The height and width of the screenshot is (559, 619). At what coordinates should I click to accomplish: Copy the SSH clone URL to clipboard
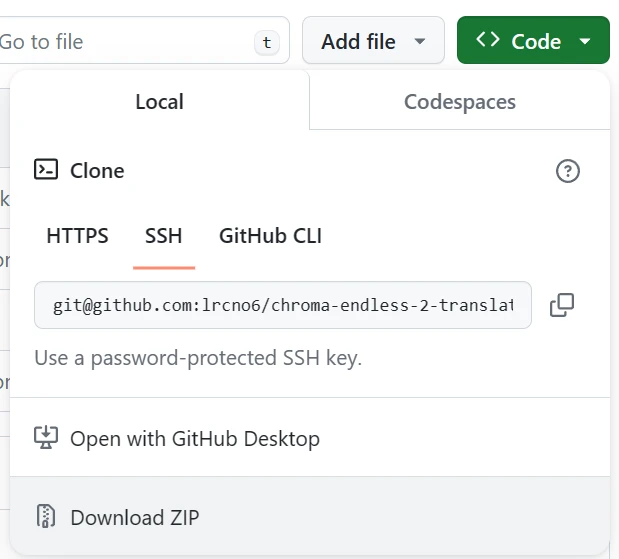pyautogui.click(x=562, y=305)
